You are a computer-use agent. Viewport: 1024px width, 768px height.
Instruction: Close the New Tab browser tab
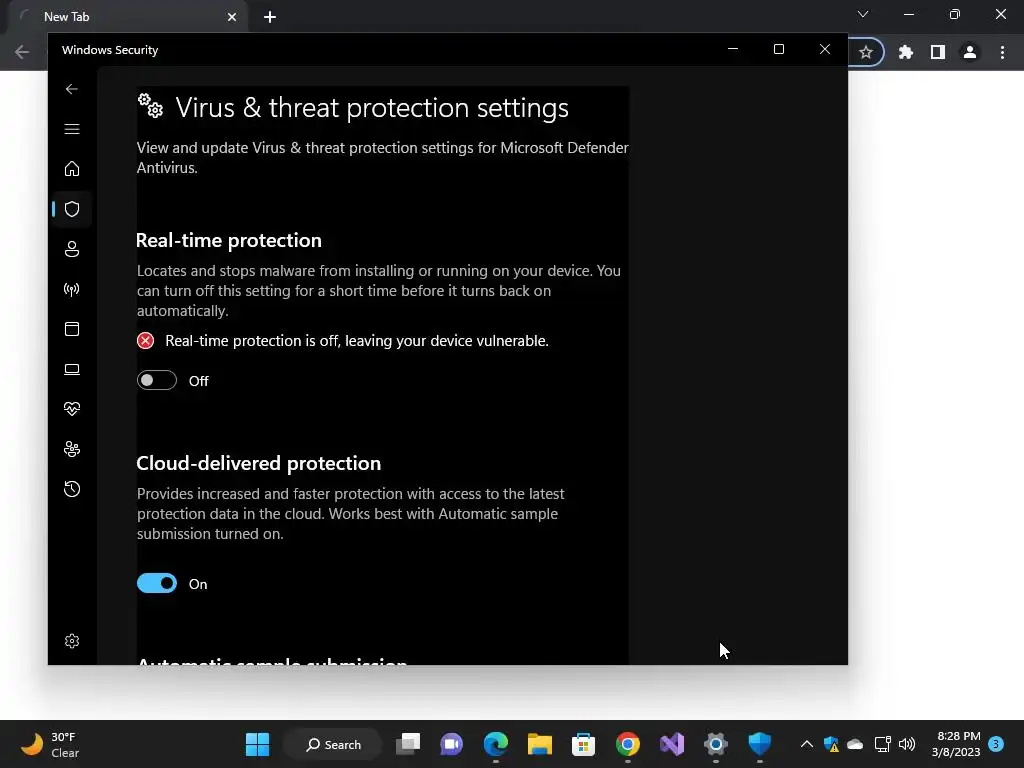[x=232, y=17]
